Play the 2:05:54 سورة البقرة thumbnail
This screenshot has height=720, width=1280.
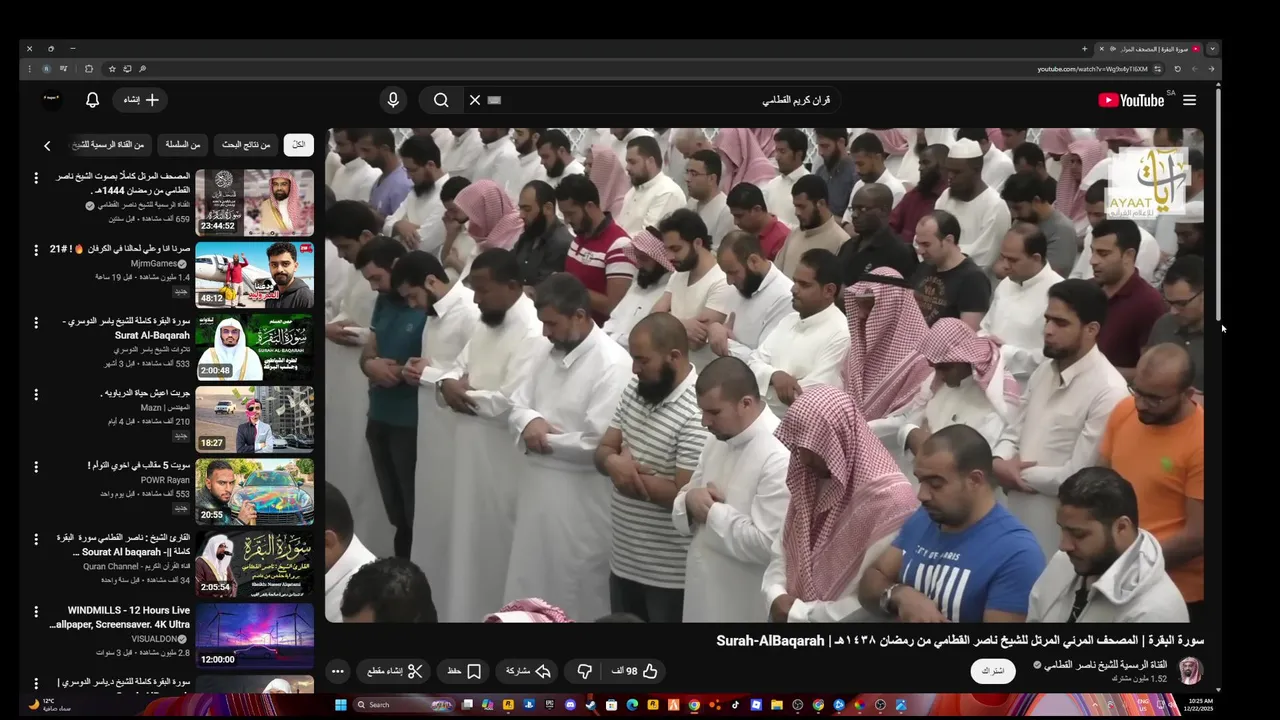pos(254,563)
